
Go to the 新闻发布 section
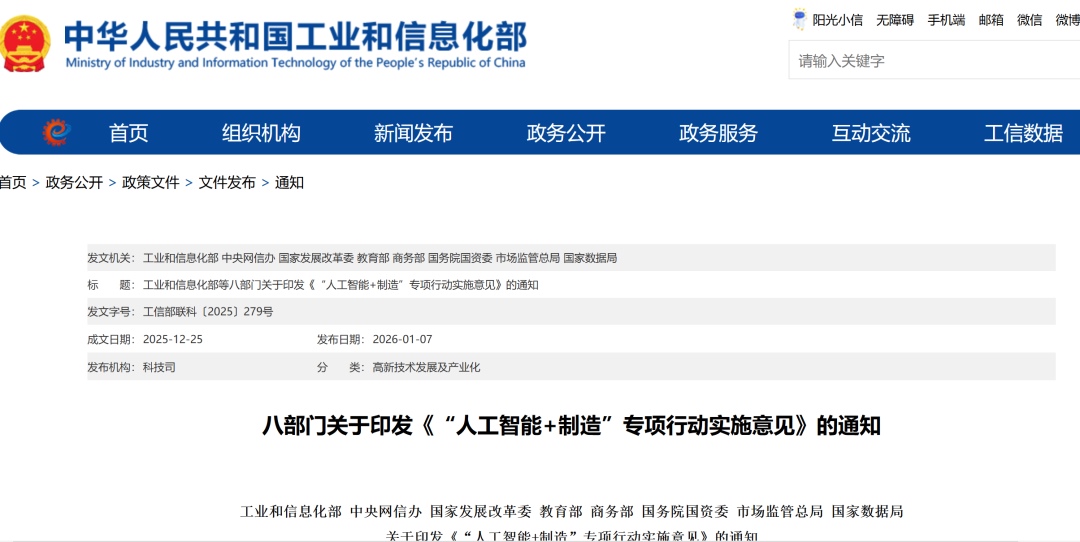[413, 133]
